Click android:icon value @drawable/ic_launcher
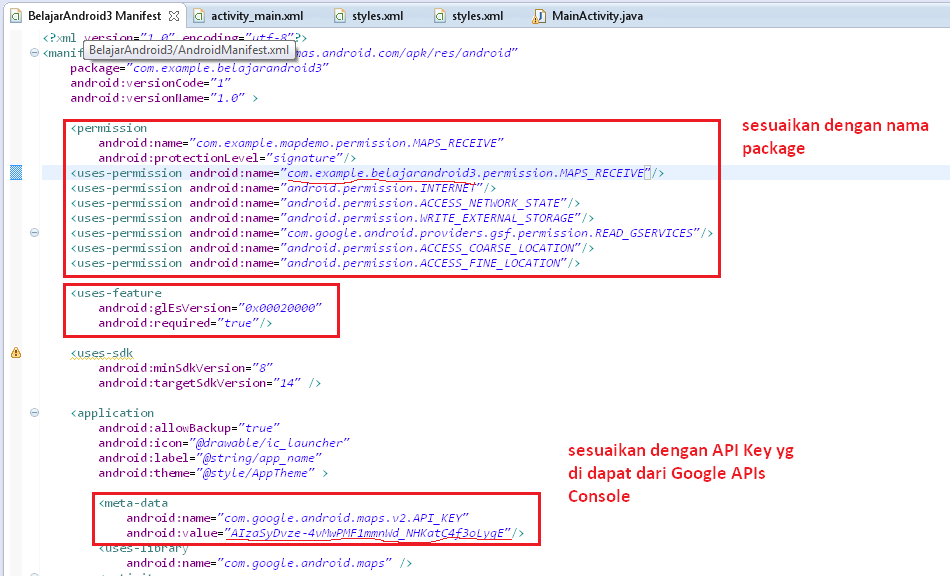The height and width of the screenshot is (576, 950). point(270,443)
